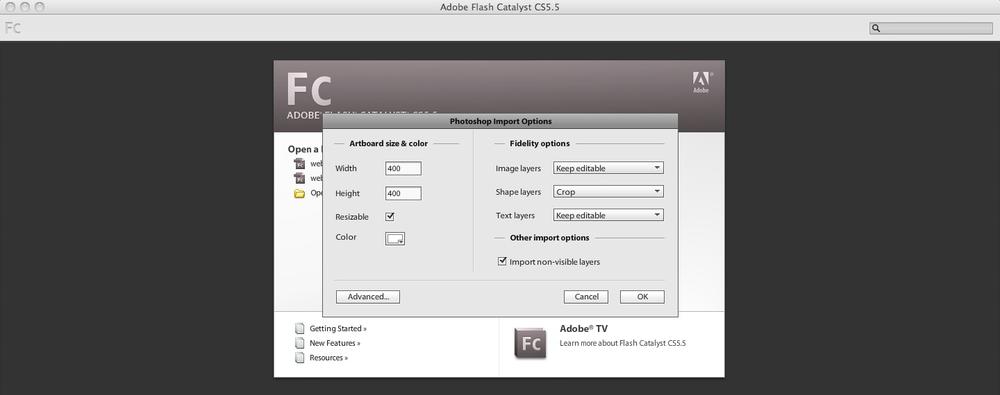Screen dimensions: 1000x395
Task: Click the New Features document icon
Action: tap(300, 343)
